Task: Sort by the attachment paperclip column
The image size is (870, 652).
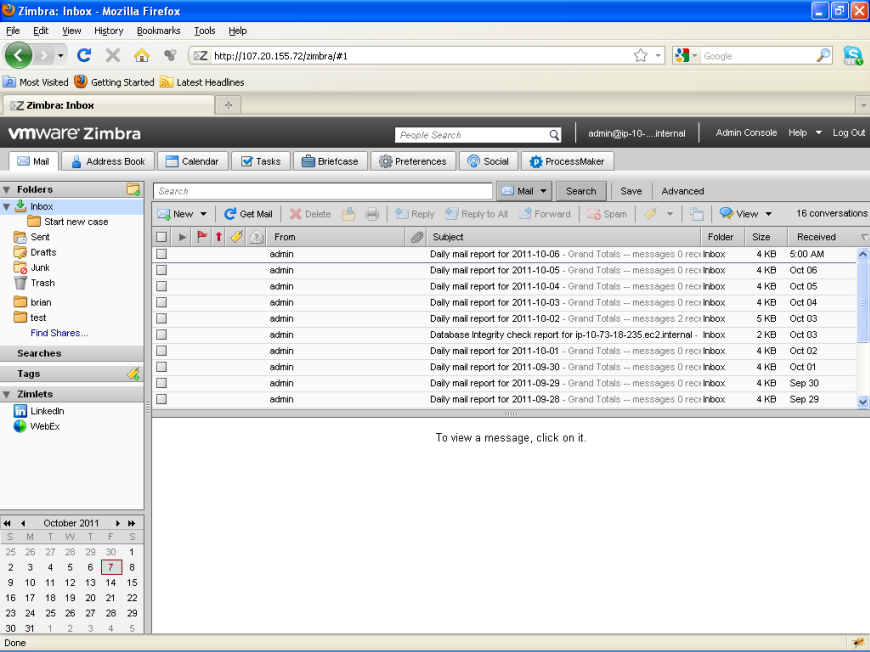Action: click(416, 237)
